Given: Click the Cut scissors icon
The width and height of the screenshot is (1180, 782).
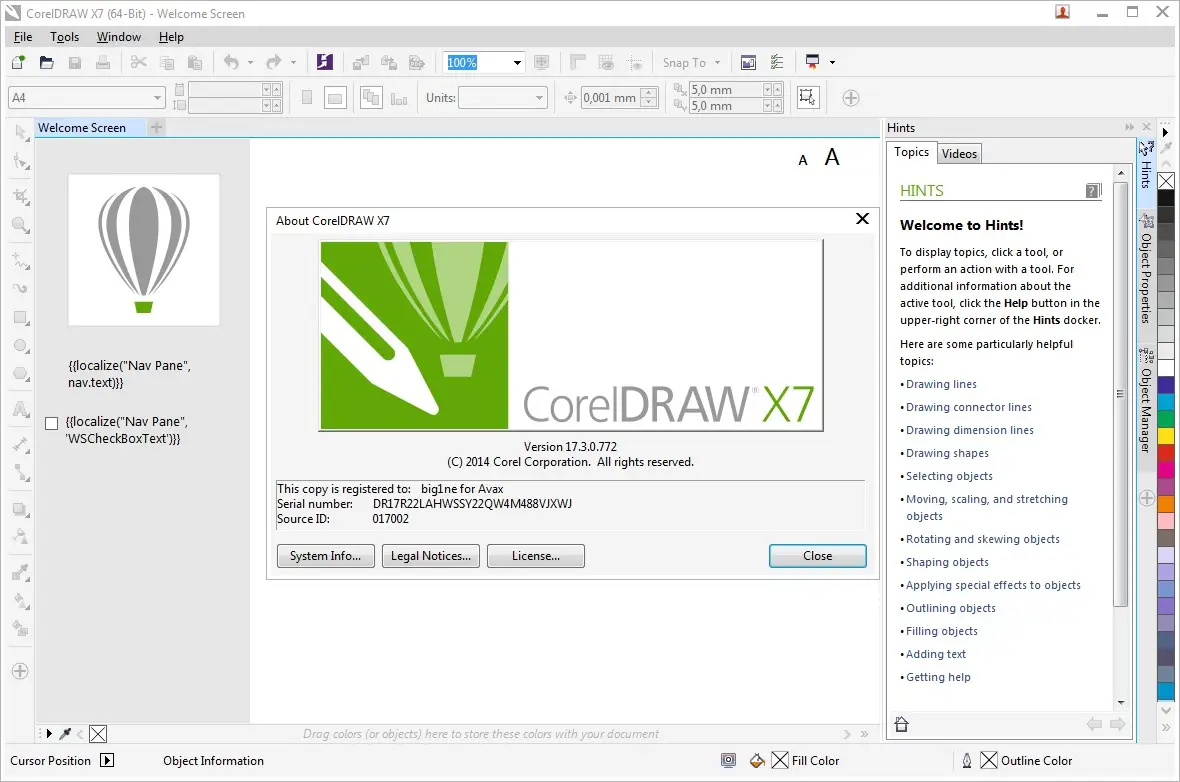Looking at the screenshot, I should tap(138, 62).
